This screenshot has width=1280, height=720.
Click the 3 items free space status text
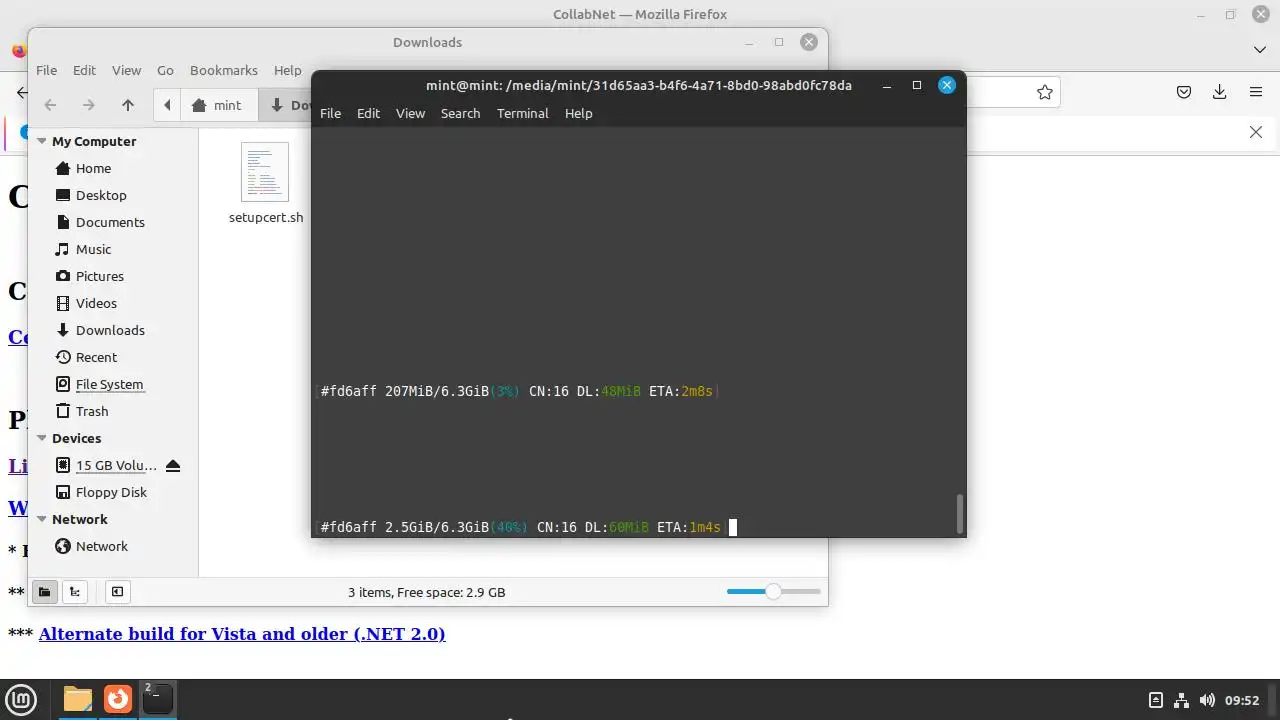426,592
